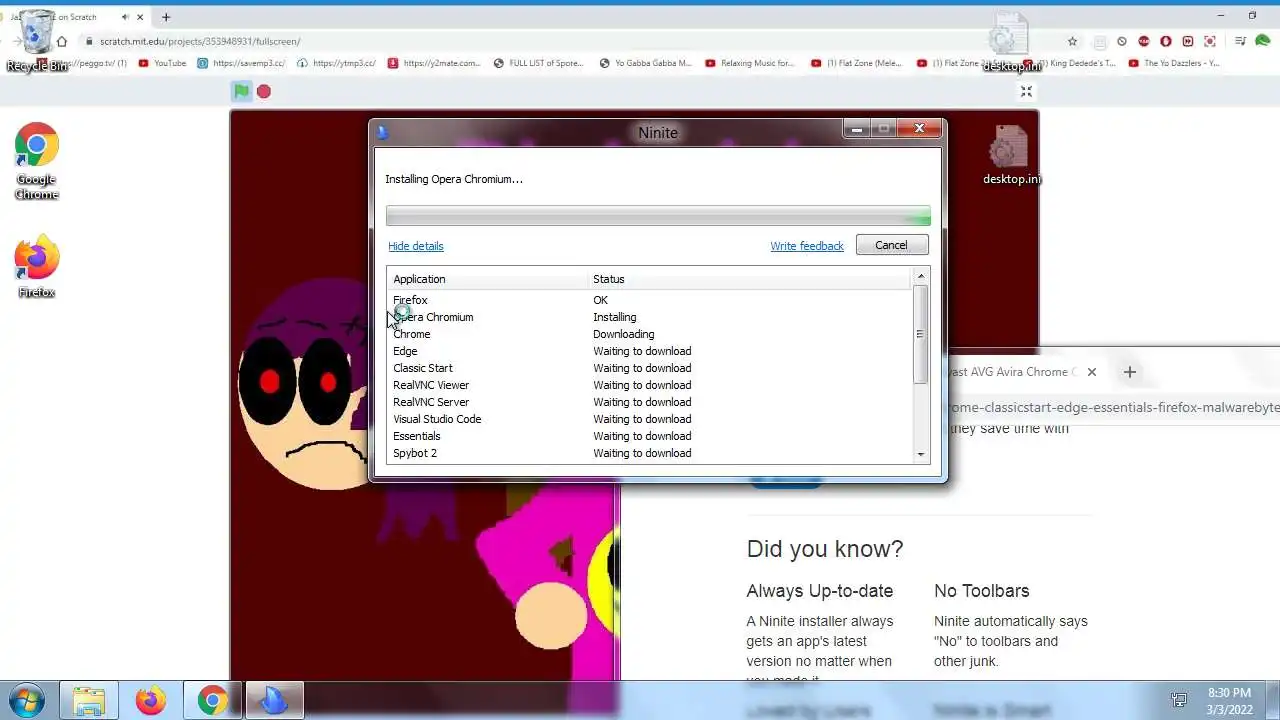The width and height of the screenshot is (1280, 720).
Task: Open the y2mate.com bookmark
Action: point(434,63)
